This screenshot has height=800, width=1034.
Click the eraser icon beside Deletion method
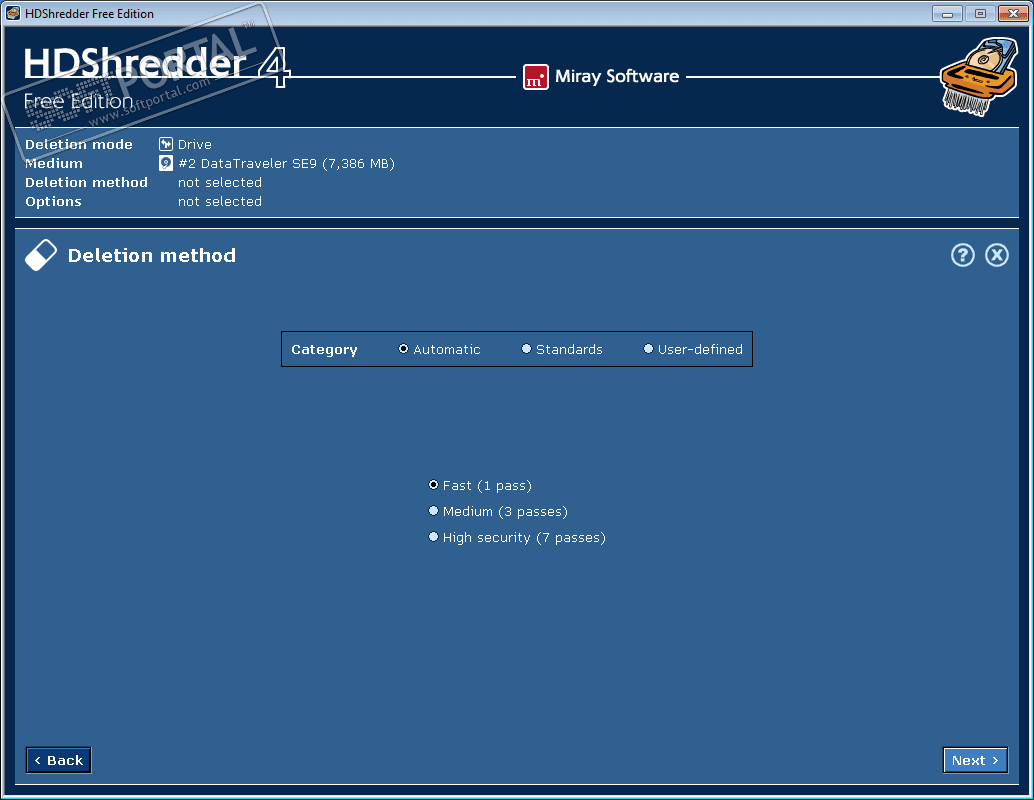click(x=41, y=255)
